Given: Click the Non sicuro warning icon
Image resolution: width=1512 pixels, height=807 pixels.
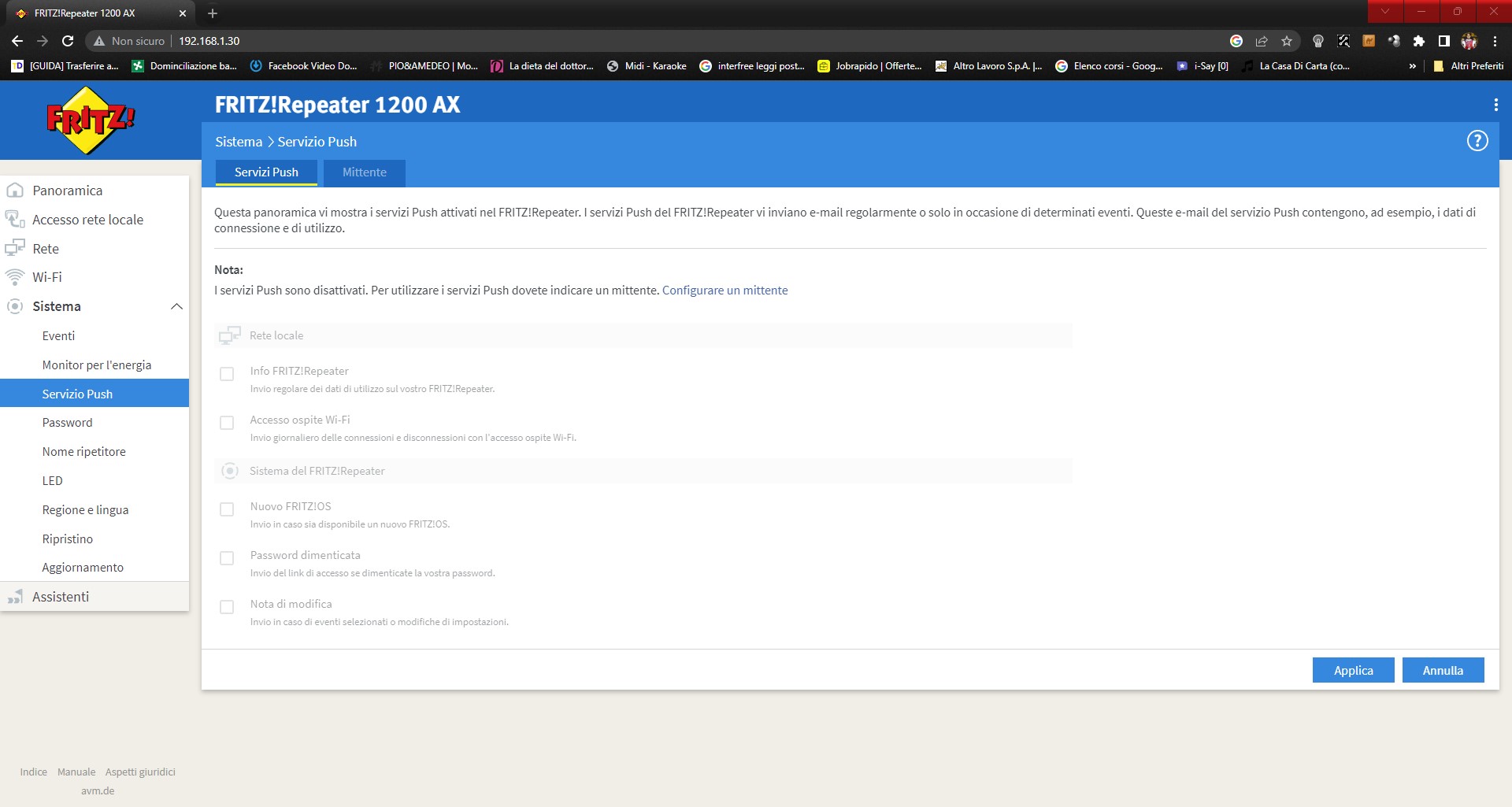Looking at the screenshot, I should (99, 41).
